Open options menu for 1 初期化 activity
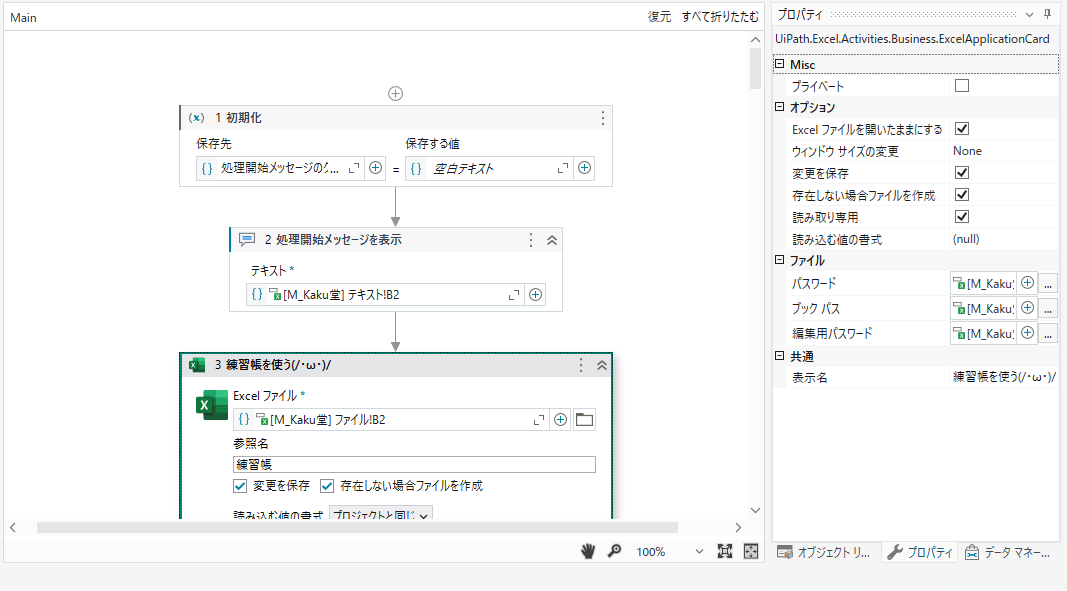1067x591 pixels. (x=602, y=118)
